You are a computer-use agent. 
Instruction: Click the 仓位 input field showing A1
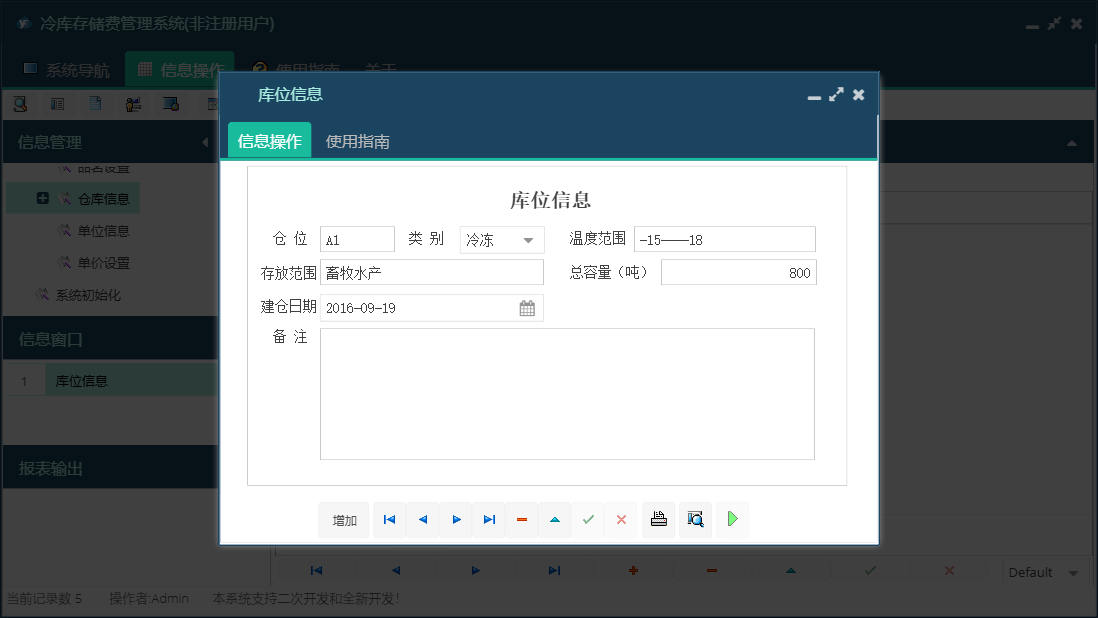357,239
